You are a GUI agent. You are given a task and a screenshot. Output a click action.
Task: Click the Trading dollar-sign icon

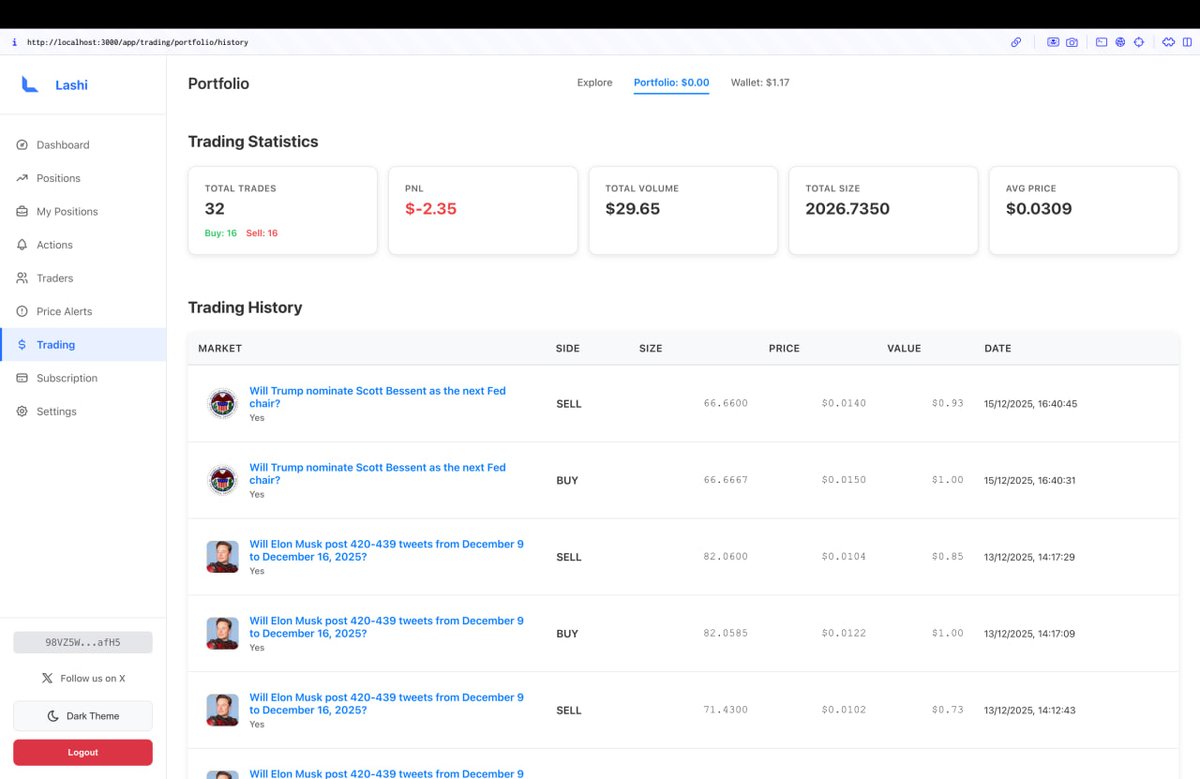[x=22, y=345]
